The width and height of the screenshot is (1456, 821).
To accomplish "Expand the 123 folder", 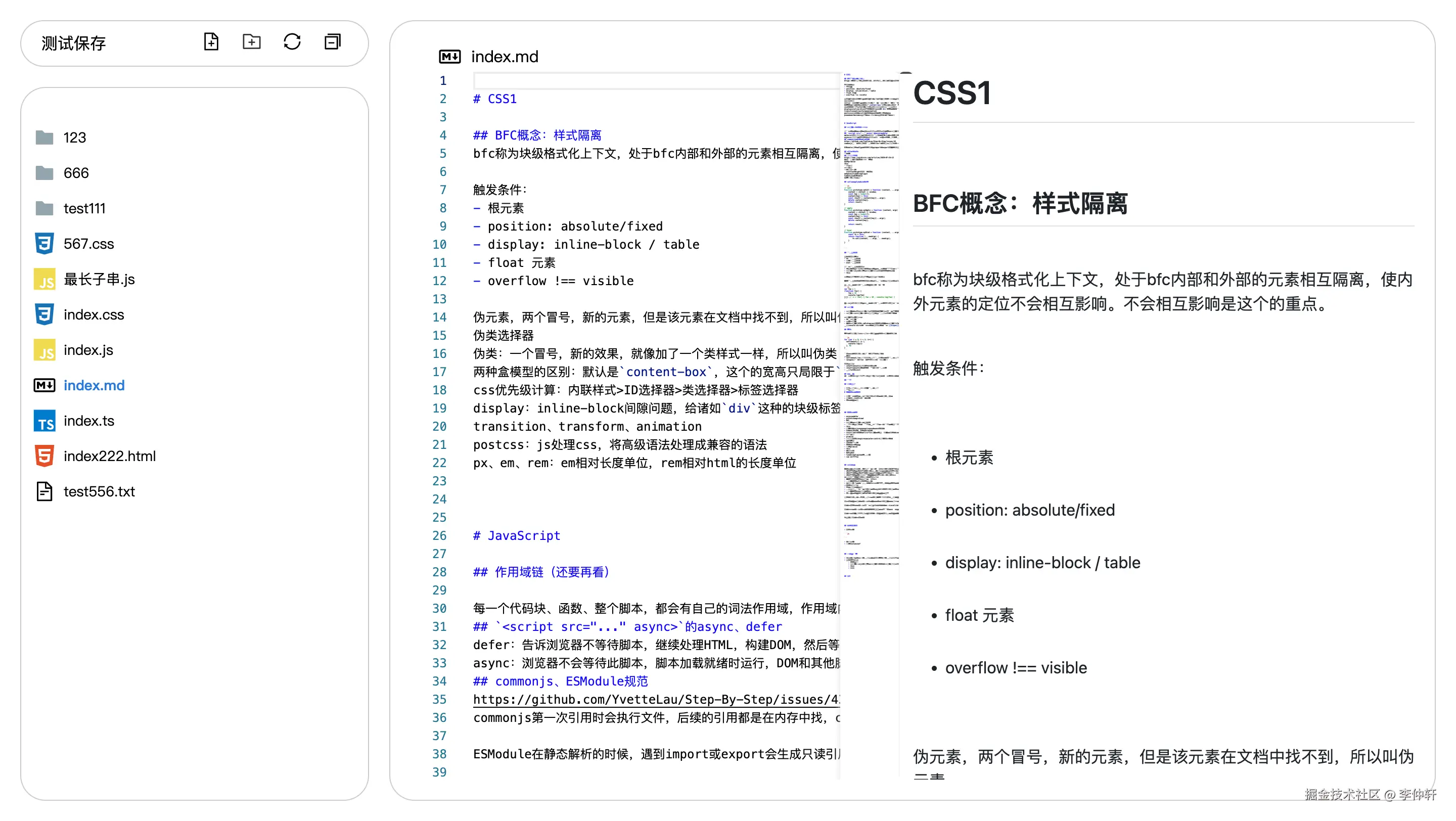I will coord(74,138).
